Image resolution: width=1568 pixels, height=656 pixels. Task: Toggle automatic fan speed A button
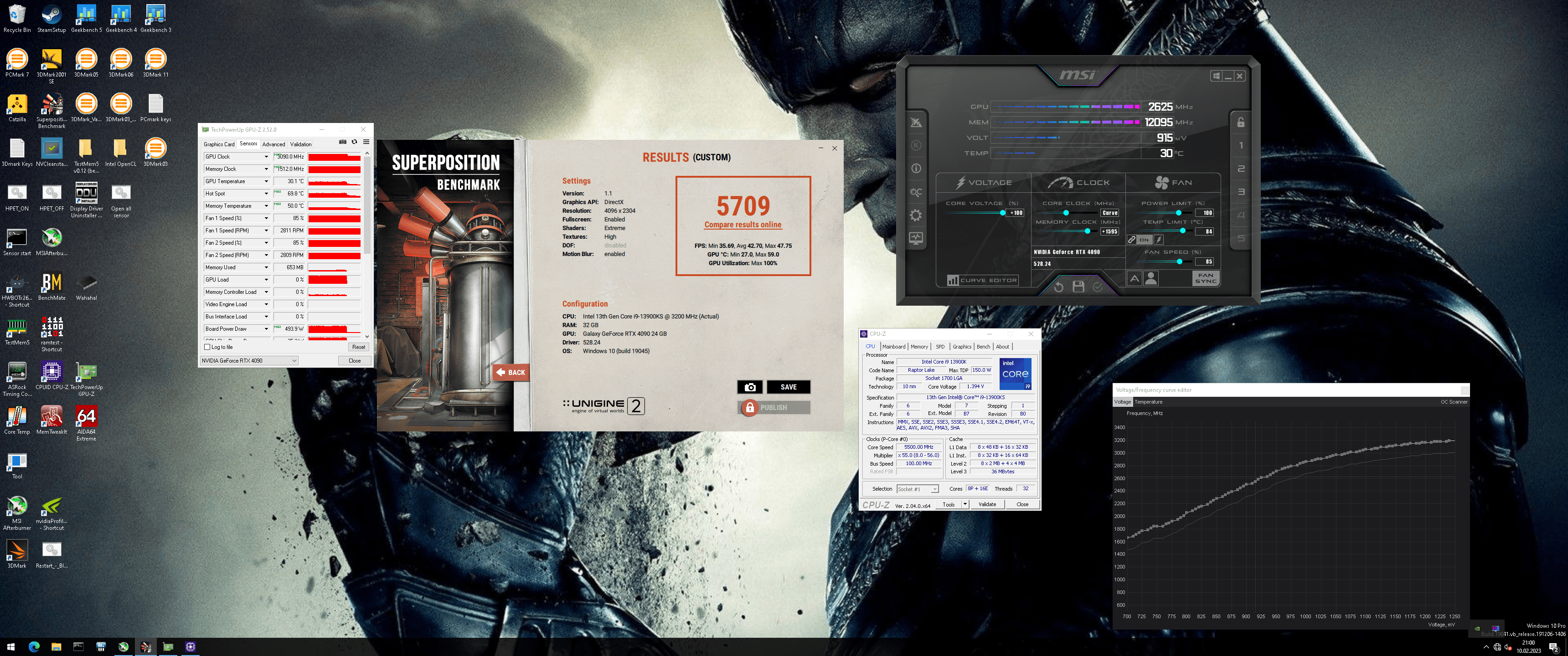1134,279
